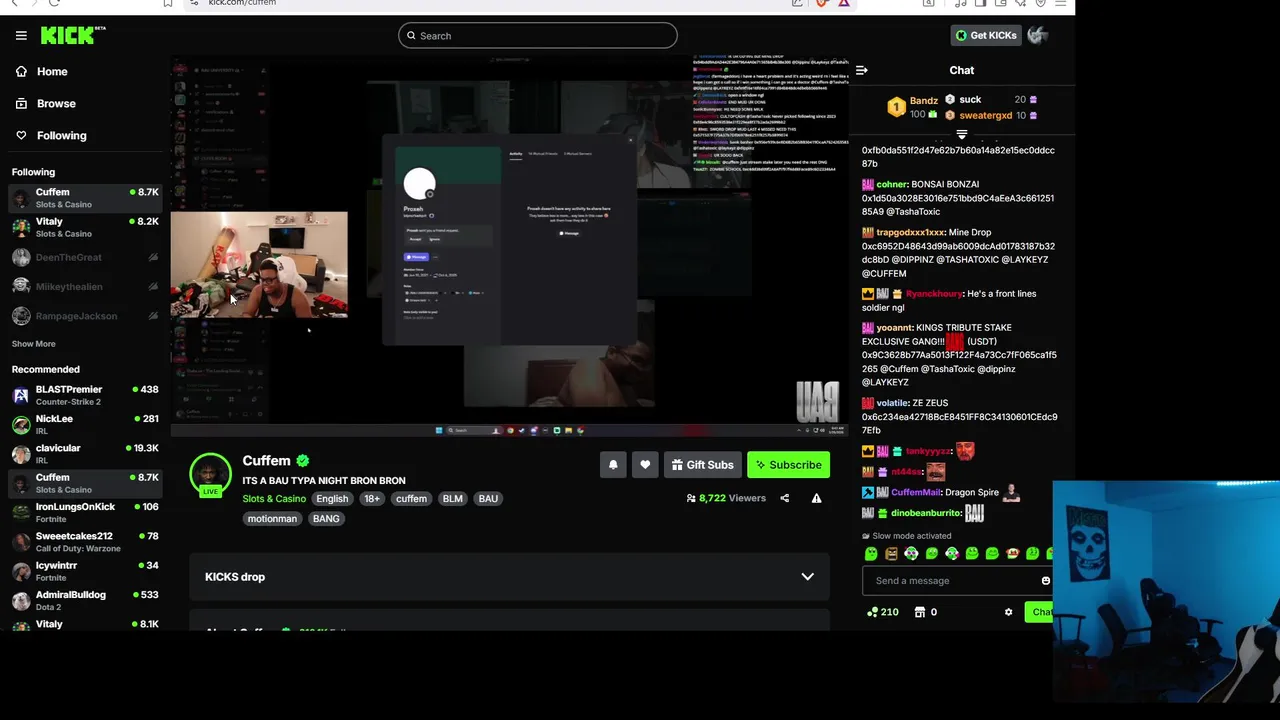Open NickLee recommended channel

pyautogui.click(x=85, y=424)
